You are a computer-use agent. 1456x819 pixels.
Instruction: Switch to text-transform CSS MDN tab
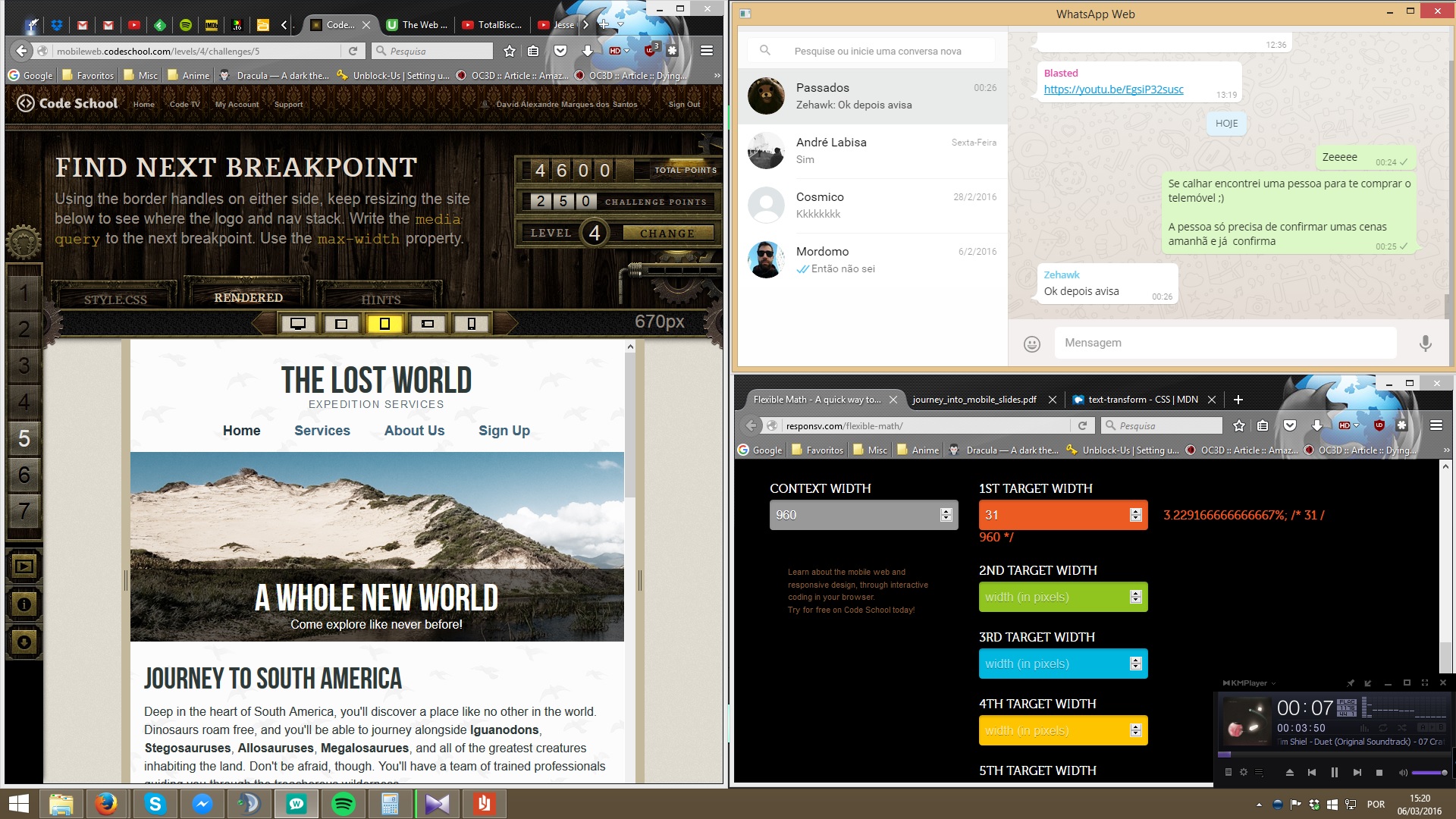pyautogui.click(x=1143, y=400)
